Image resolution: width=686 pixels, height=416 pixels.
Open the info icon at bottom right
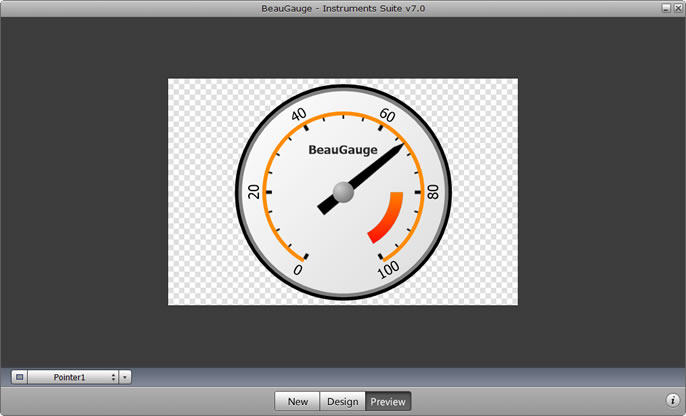pos(673,400)
